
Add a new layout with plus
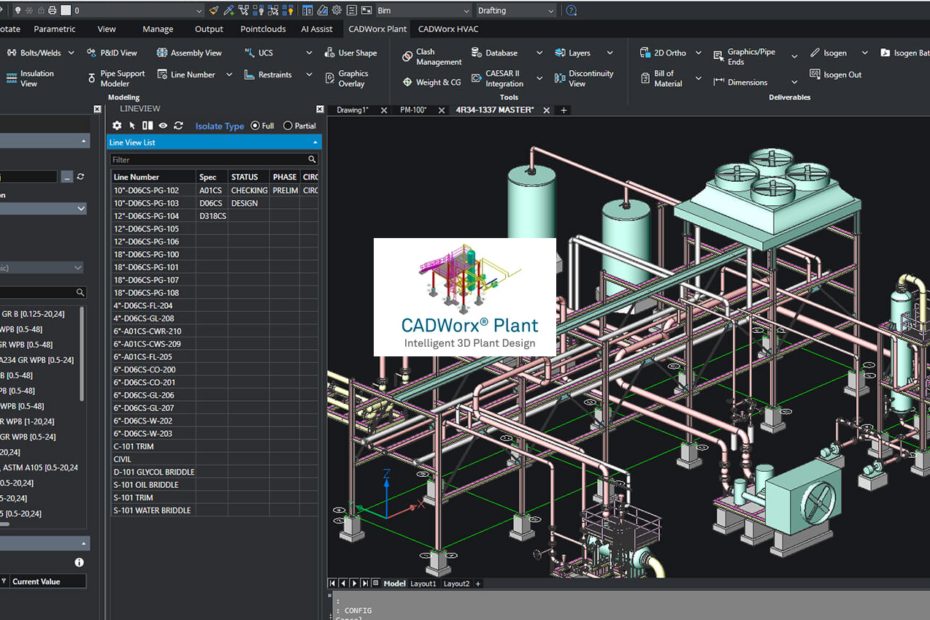pyautogui.click(x=477, y=584)
